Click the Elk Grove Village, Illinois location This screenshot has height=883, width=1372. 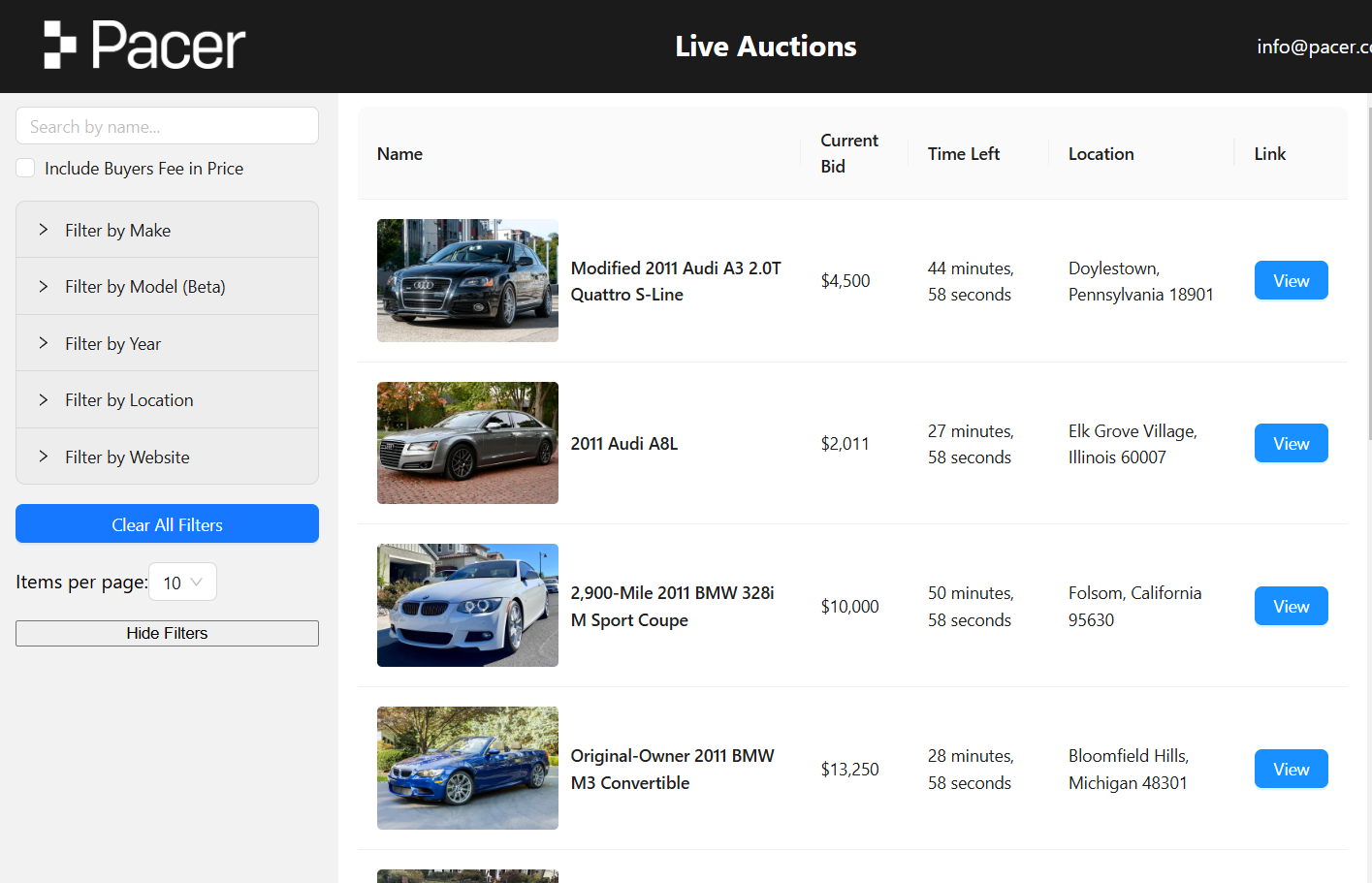[1133, 444]
